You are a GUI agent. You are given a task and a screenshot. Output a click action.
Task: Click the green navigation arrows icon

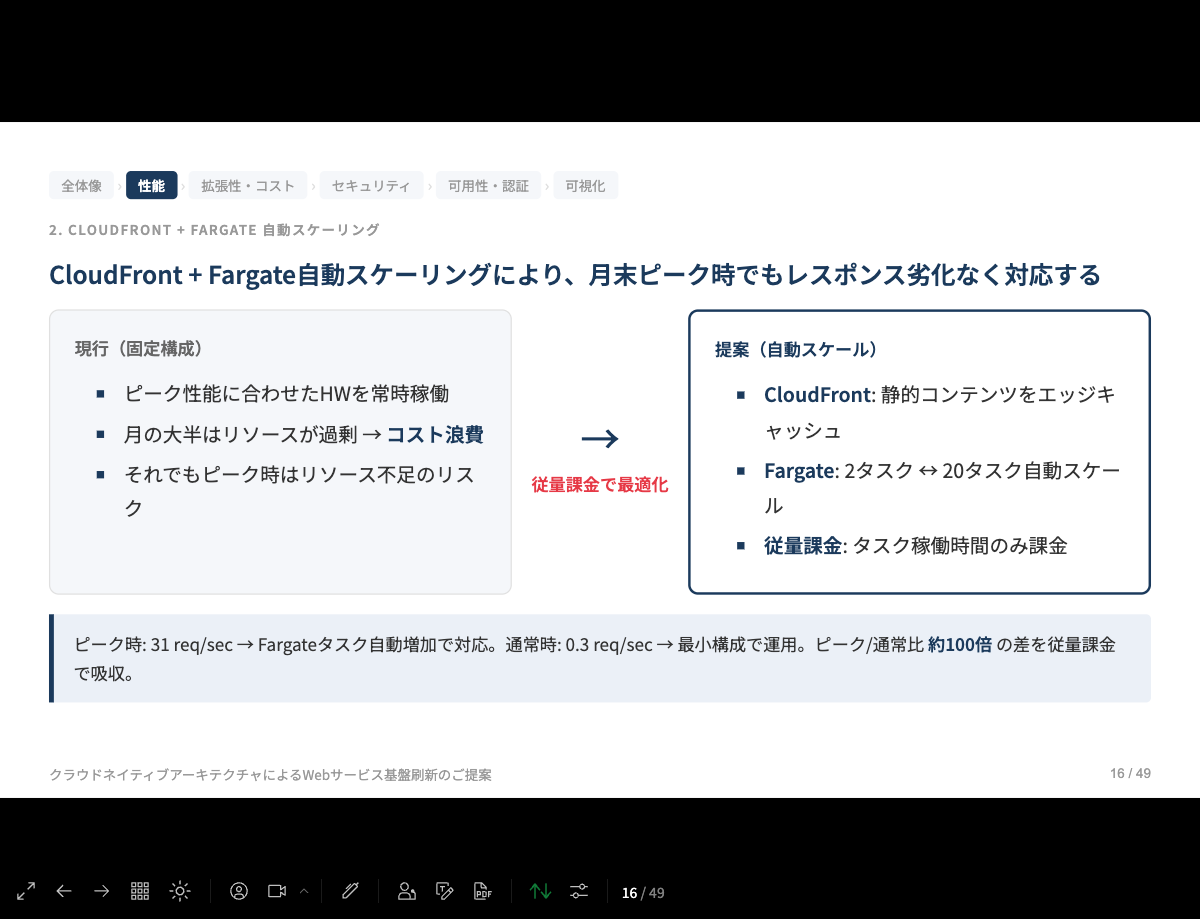point(540,891)
